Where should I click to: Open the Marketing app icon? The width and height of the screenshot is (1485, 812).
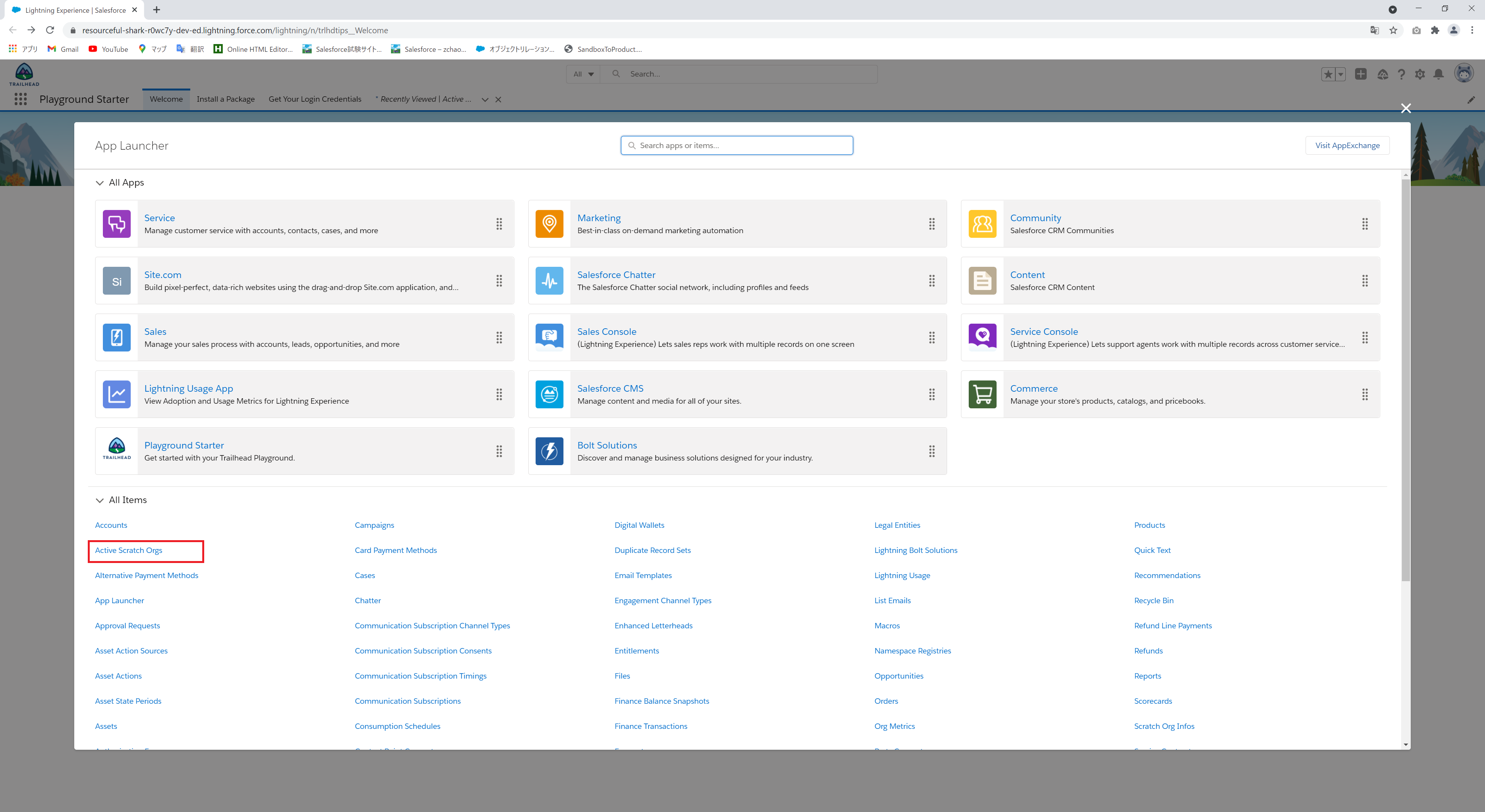pos(550,223)
